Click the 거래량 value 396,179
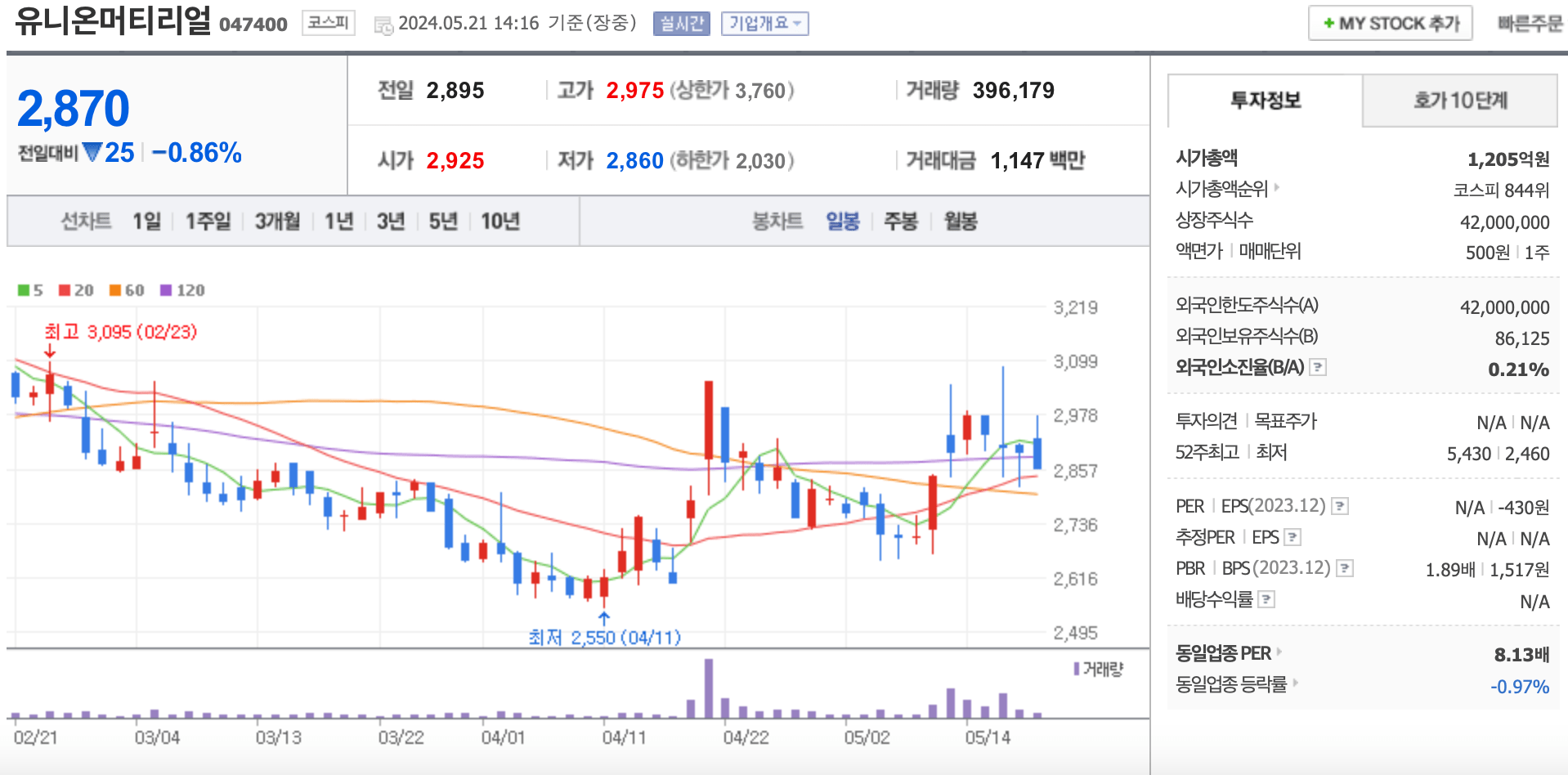1568x775 pixels. (x=1014, y=91)
